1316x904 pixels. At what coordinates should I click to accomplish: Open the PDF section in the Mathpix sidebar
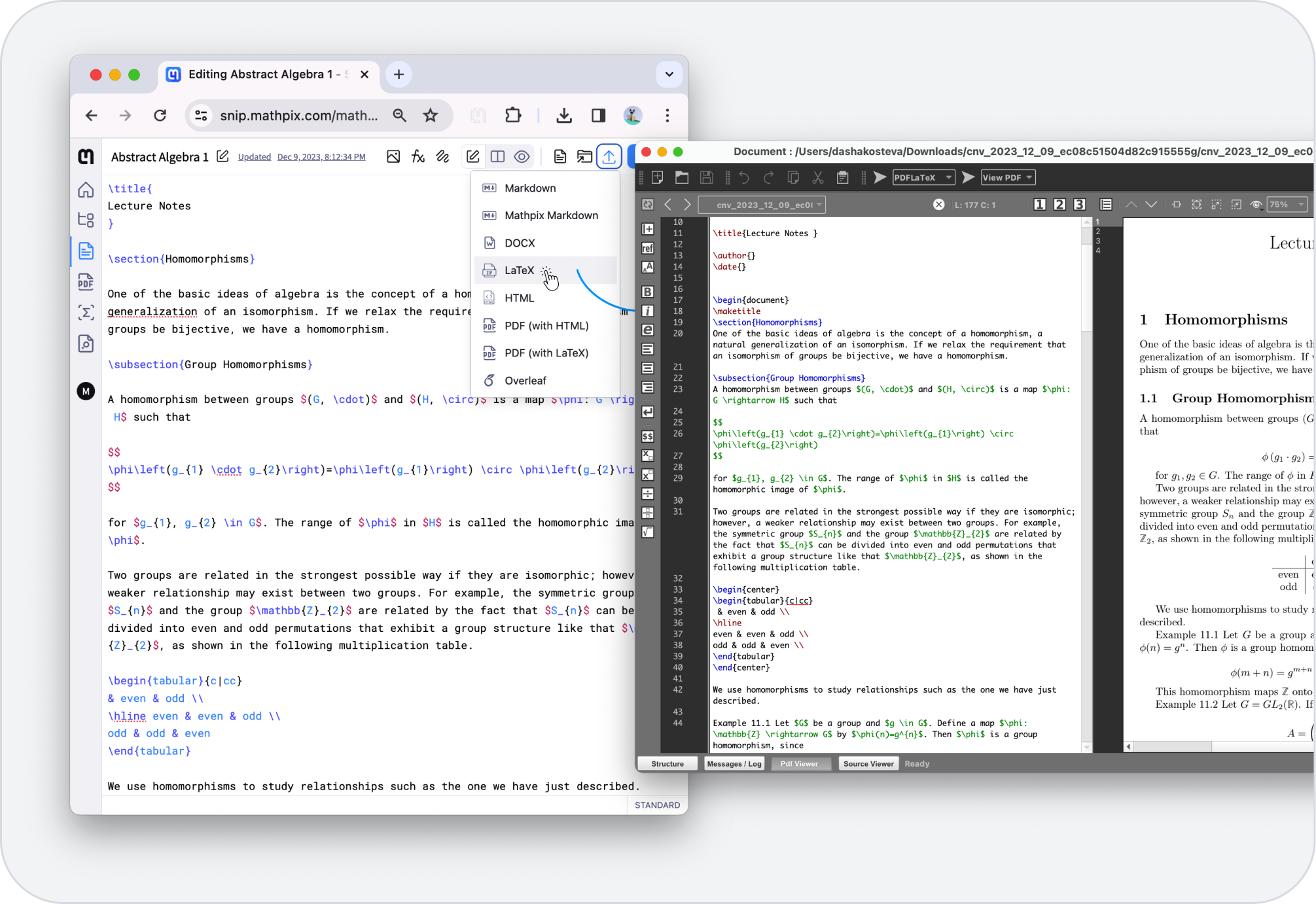coord(86,281)
